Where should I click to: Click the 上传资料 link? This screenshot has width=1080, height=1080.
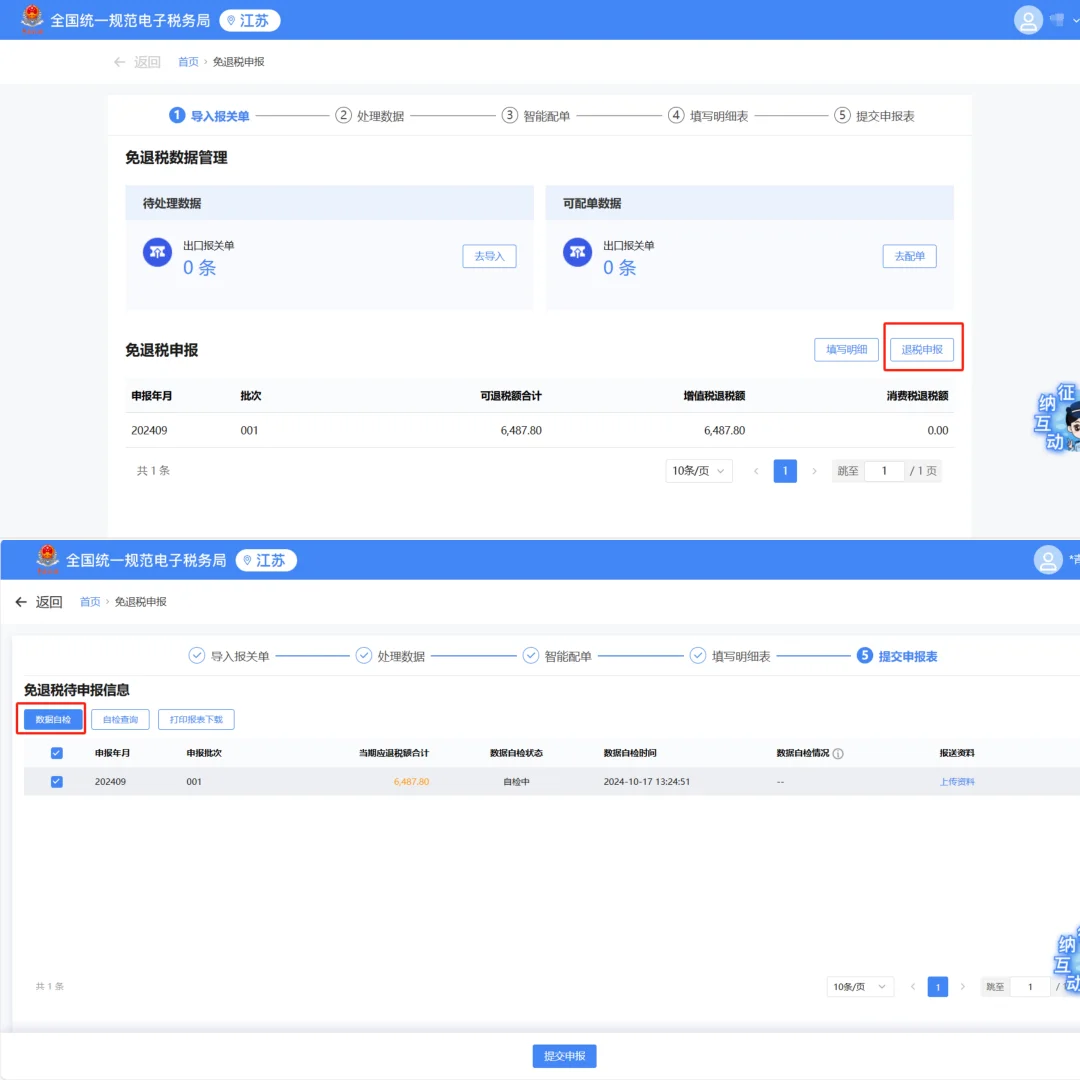click(957, 782)
